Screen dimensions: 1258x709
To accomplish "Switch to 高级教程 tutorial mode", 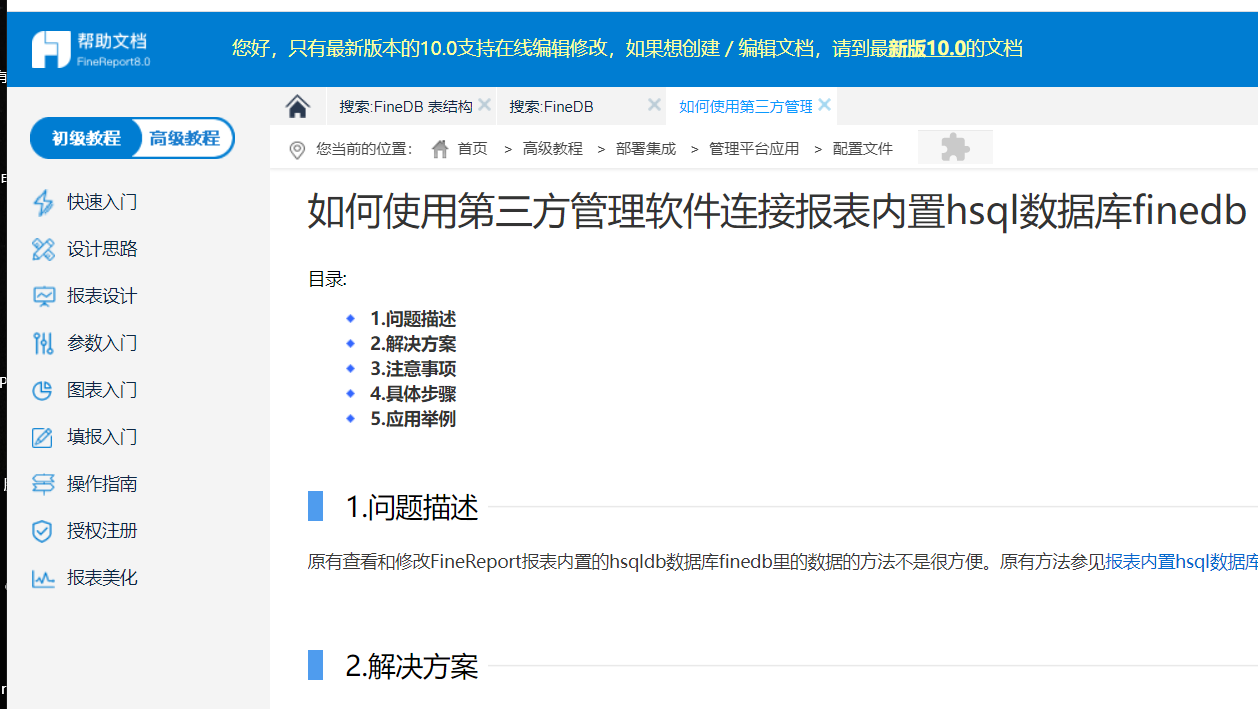I will tap(185, 138).
